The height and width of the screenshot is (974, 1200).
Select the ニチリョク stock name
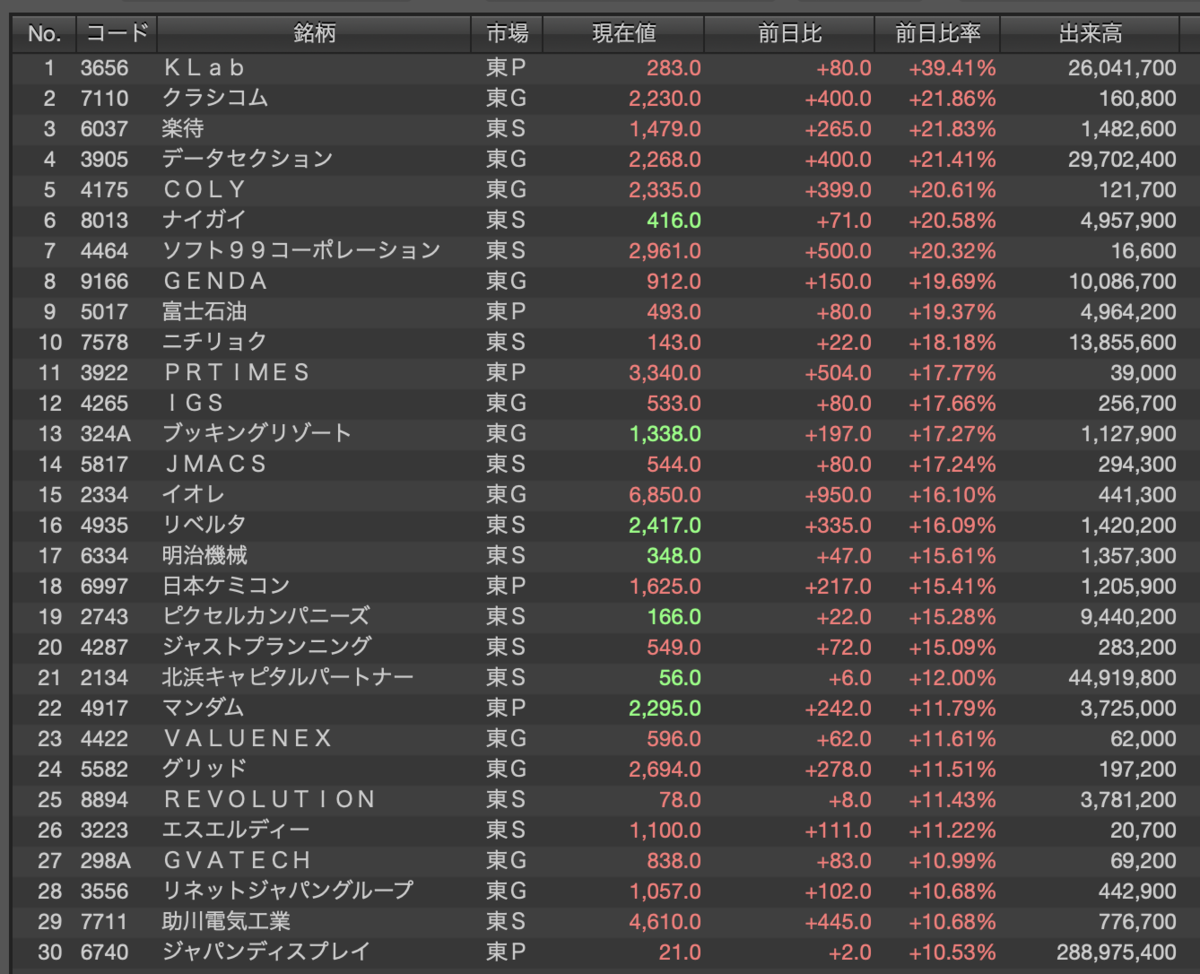point(215,342)
